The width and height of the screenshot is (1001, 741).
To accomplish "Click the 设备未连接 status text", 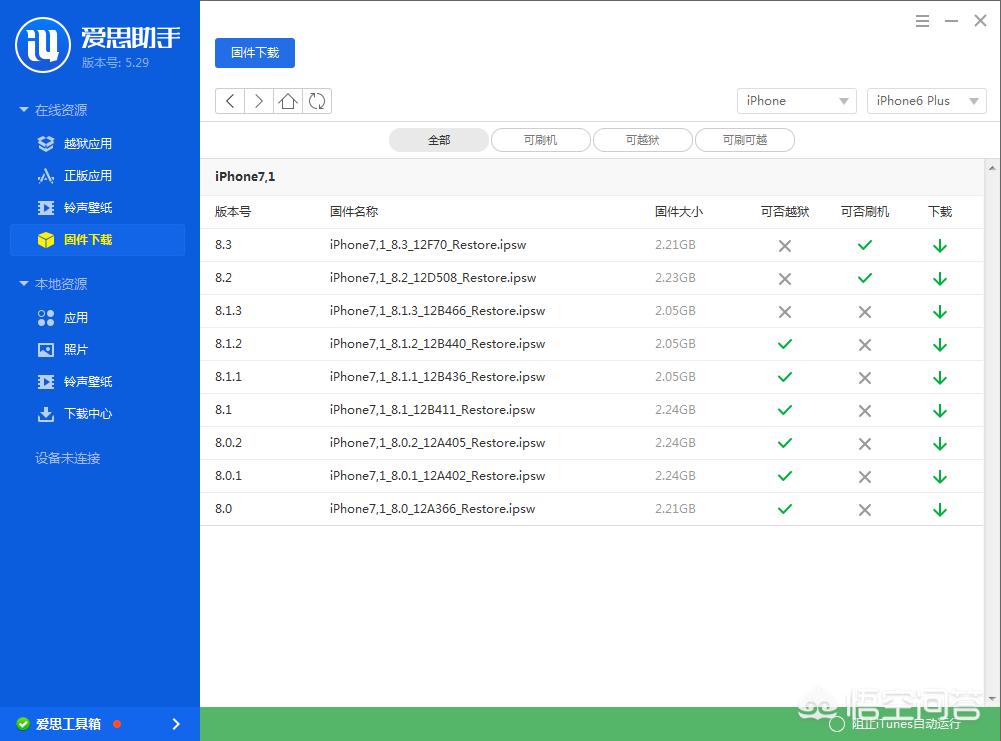I will point(68,458).
